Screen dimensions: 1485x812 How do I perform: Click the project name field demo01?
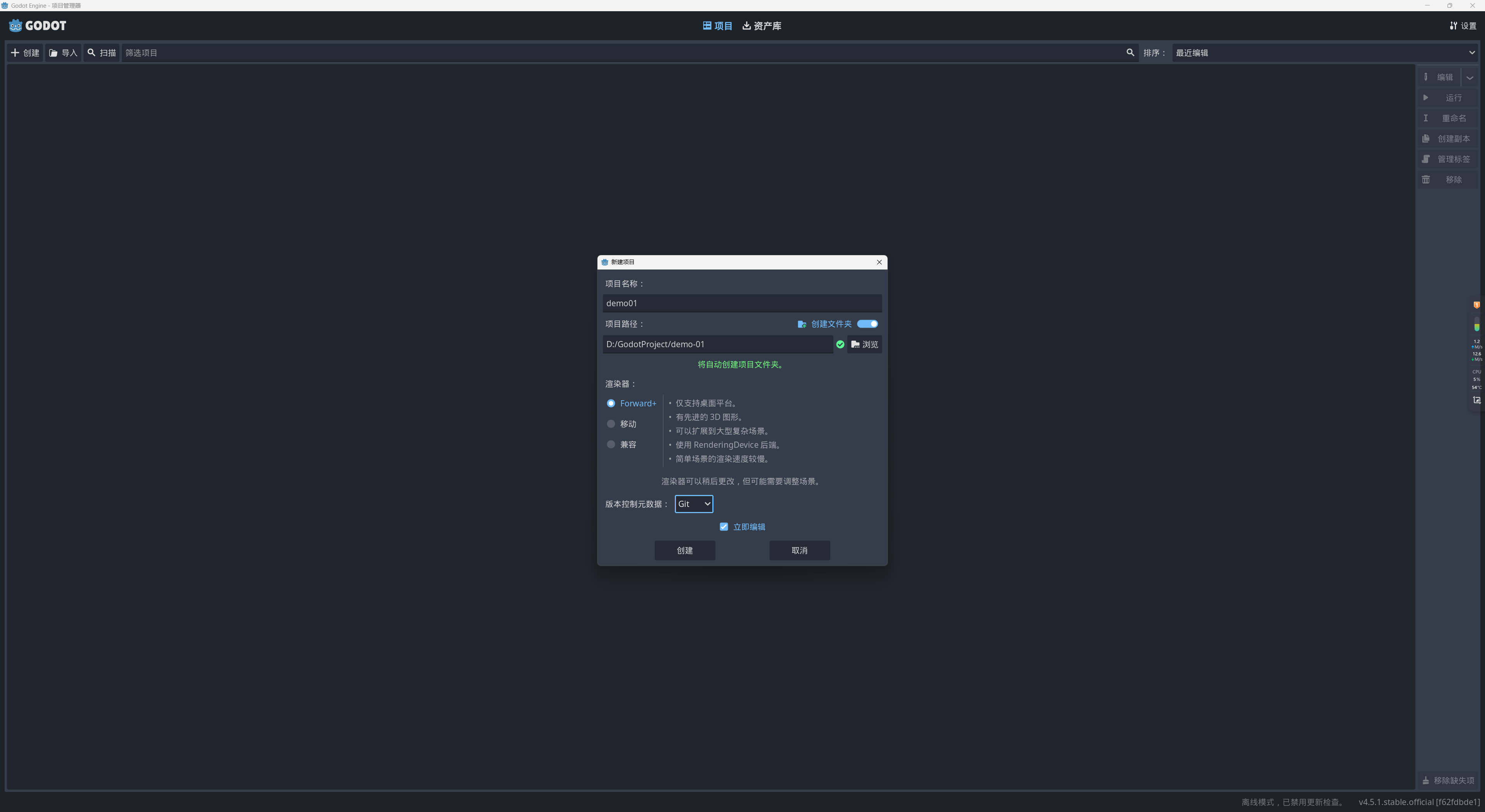coord(741,303)
